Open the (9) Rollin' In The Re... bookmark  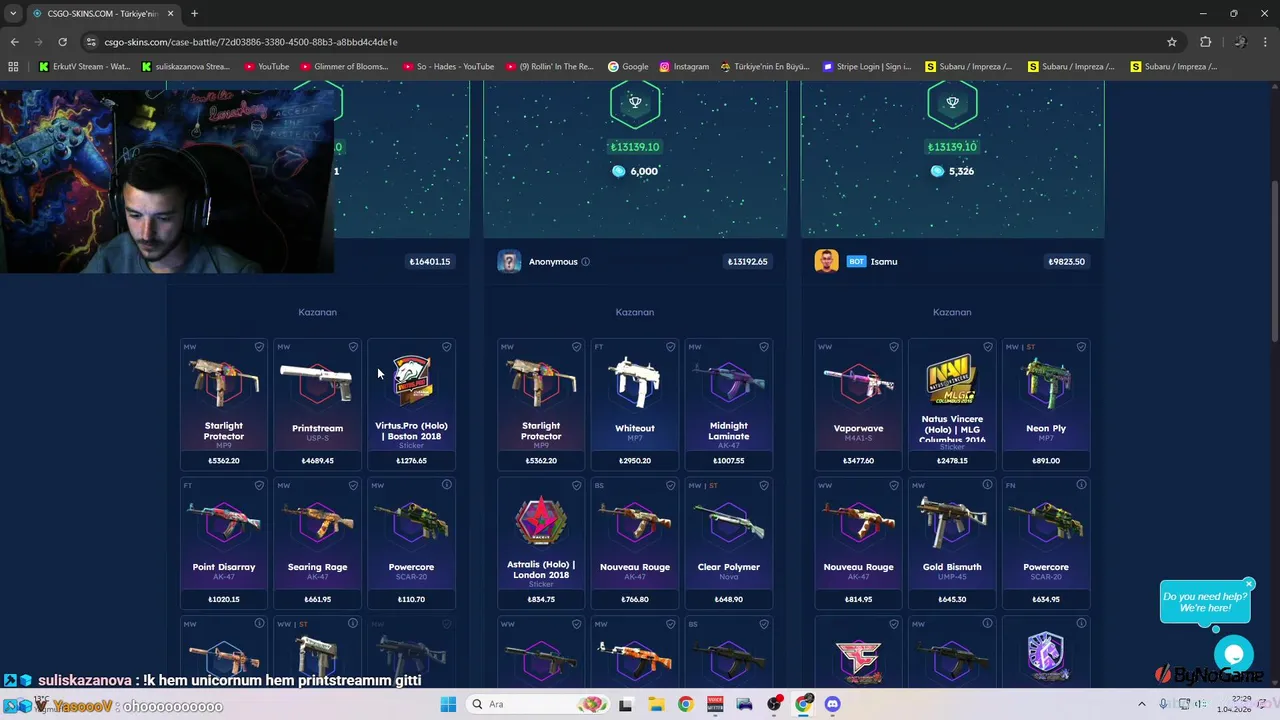click(x=550, y=67)
